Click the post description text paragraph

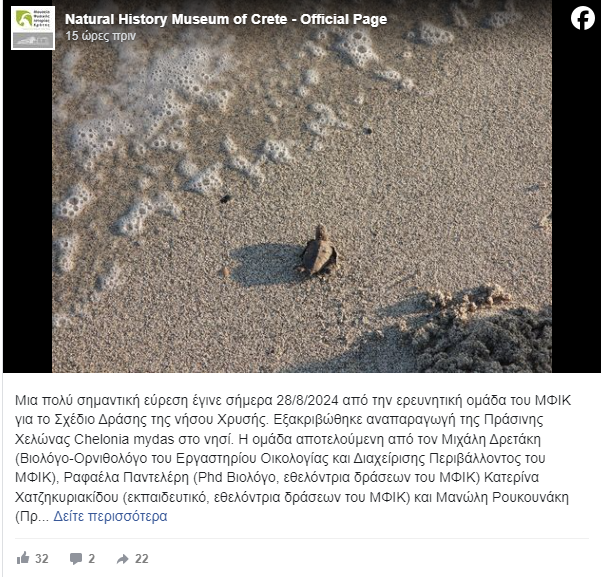293,458
